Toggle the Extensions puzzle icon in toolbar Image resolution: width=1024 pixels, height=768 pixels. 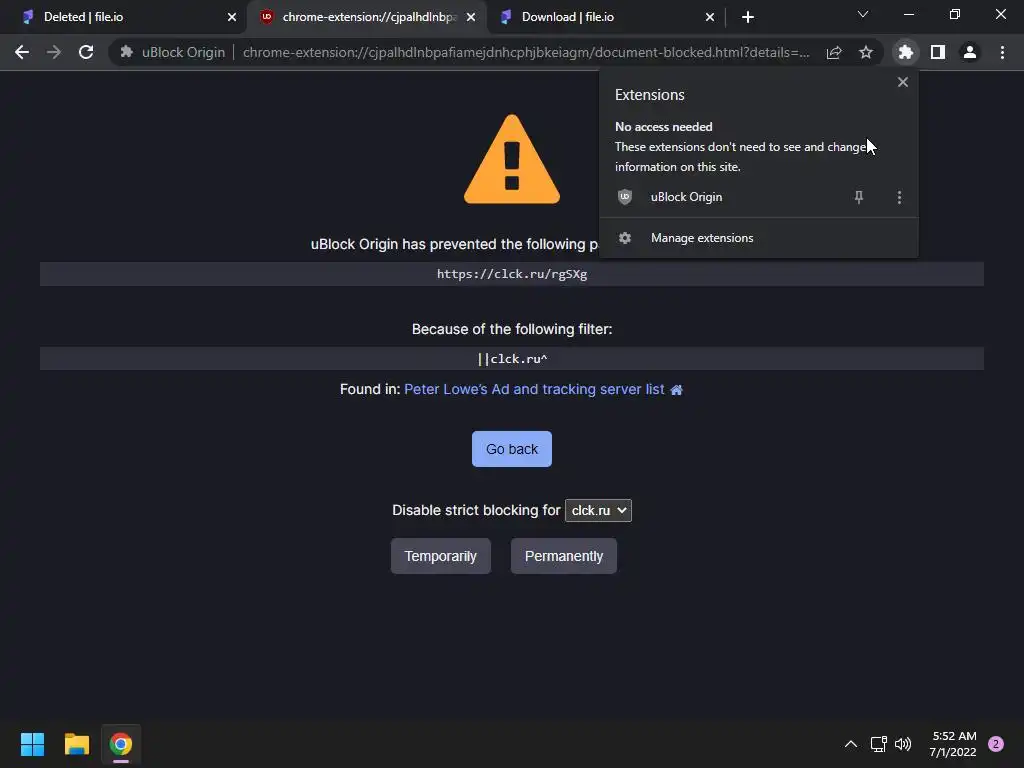(x=906, y=52)
